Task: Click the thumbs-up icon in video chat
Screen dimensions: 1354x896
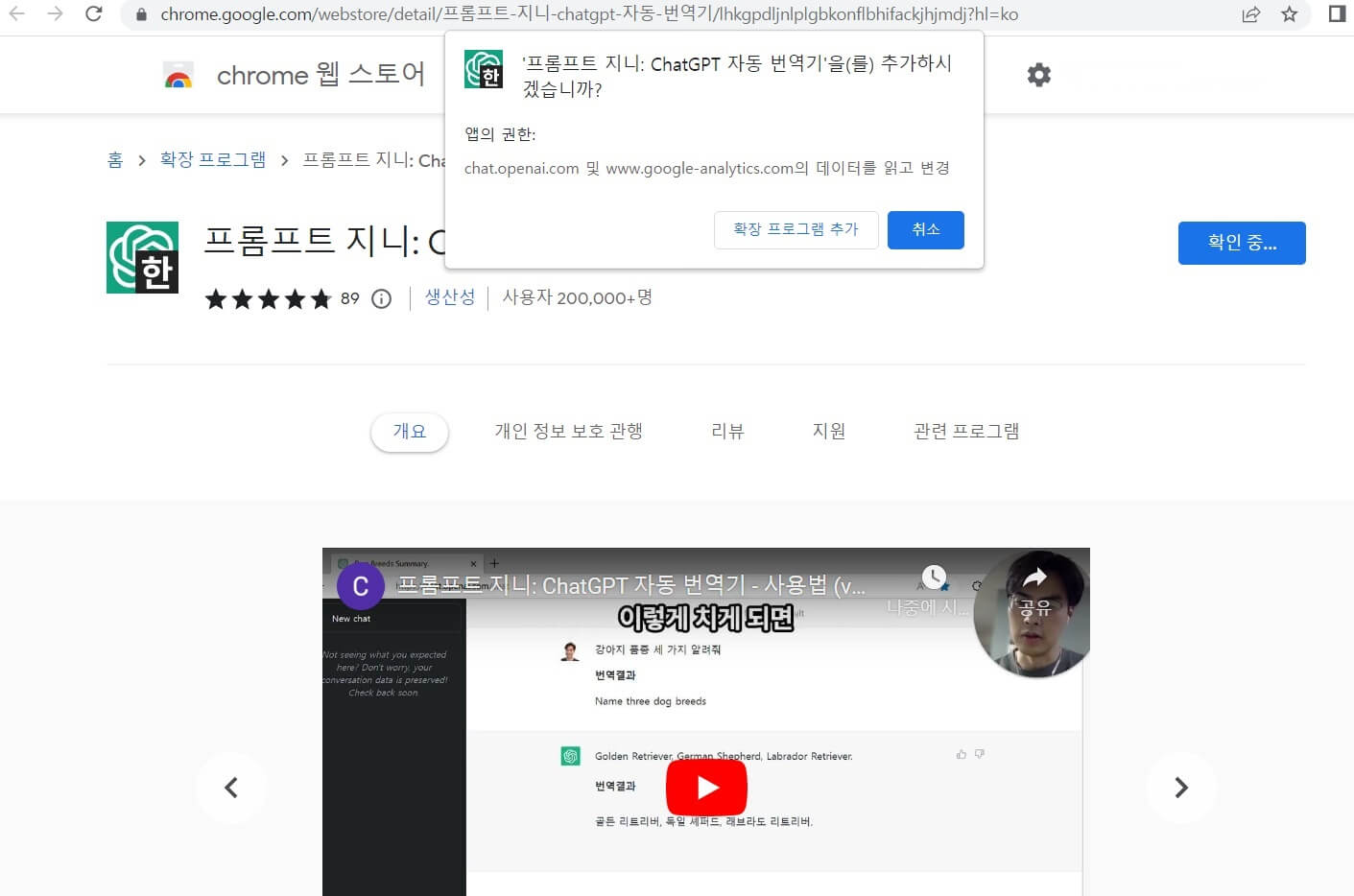Action: tap(961, 755)
